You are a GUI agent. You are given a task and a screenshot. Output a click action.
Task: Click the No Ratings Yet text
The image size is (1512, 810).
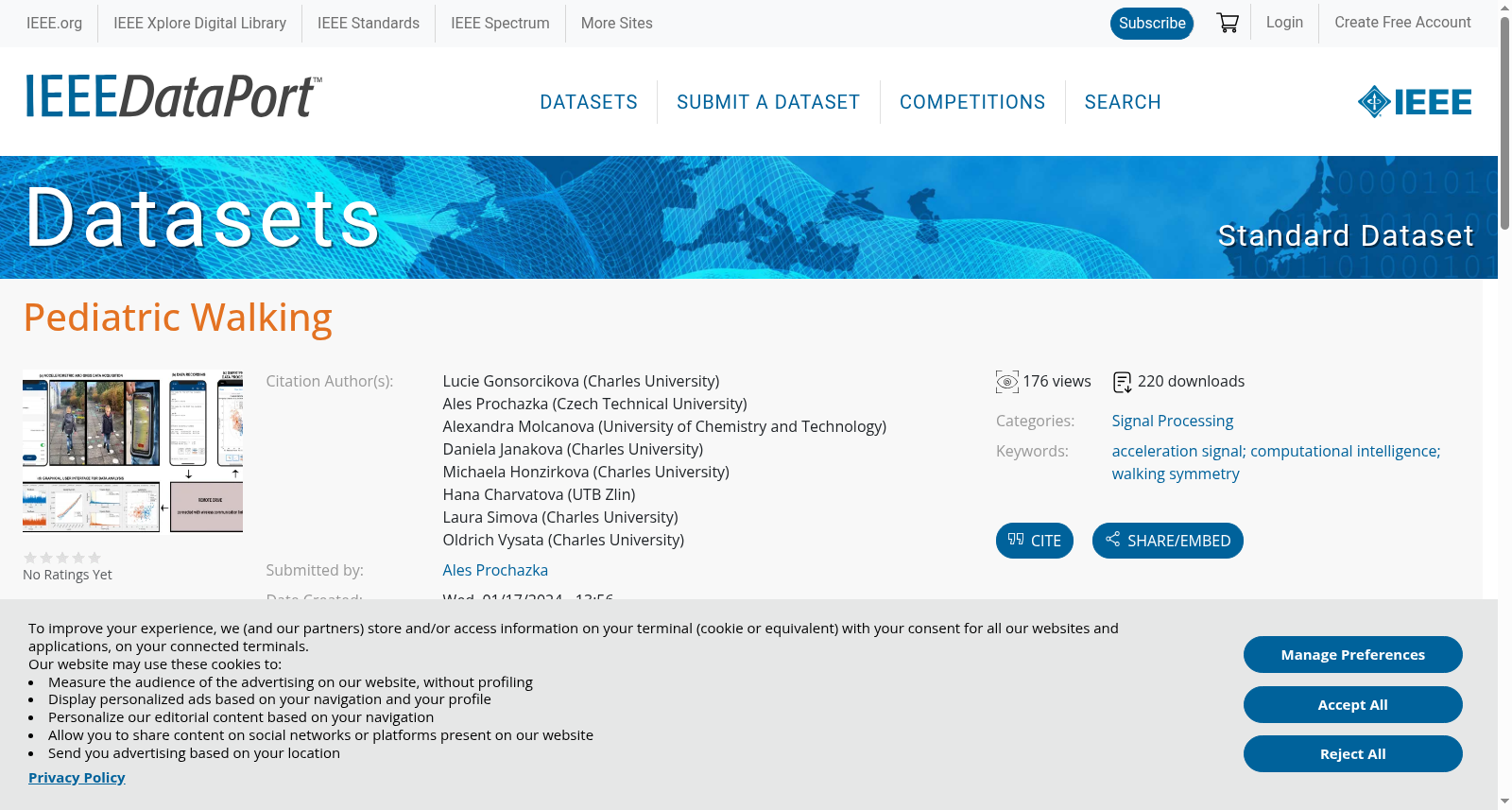(67, 575)
